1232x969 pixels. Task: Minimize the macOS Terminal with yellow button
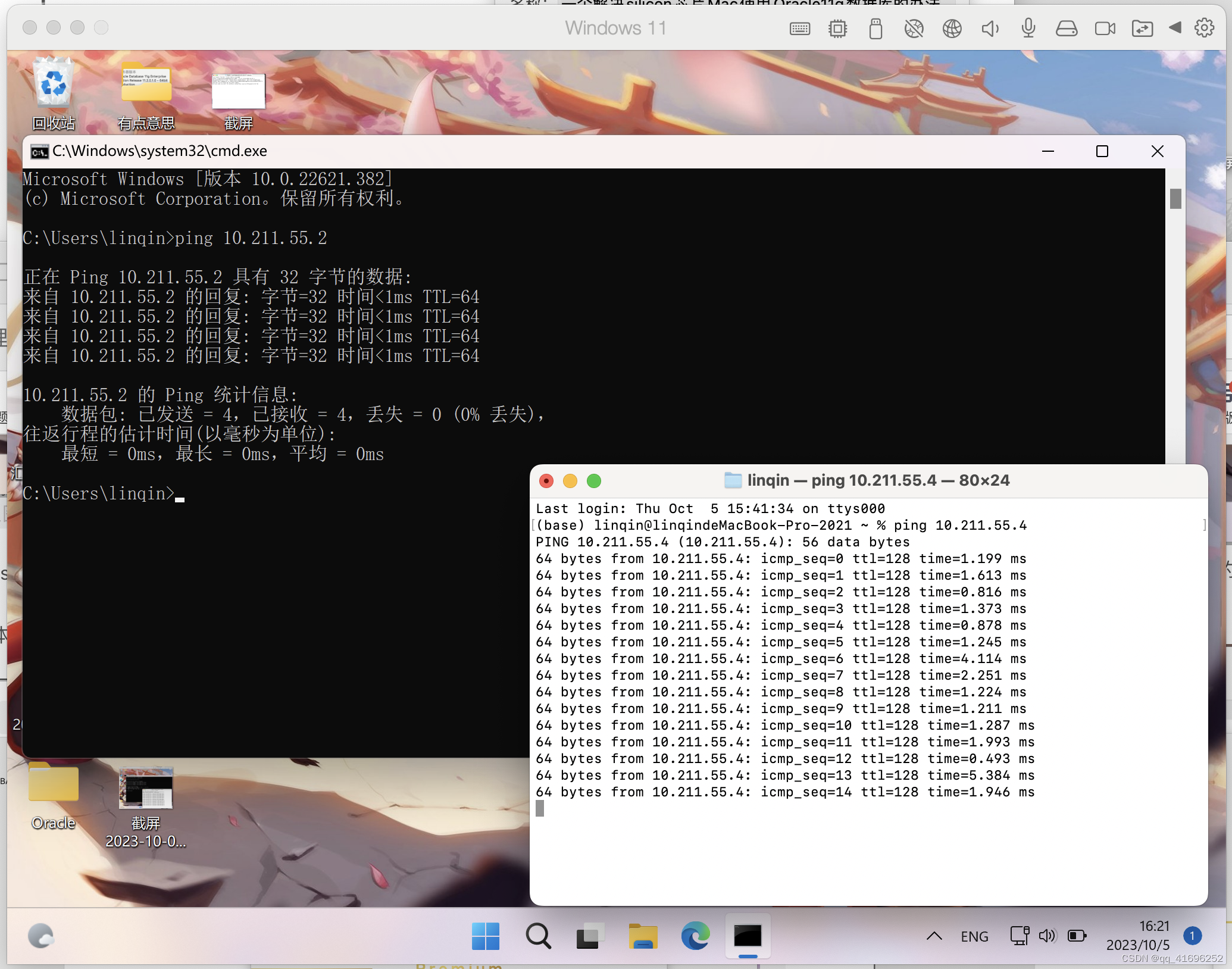(x=570, y=481)
